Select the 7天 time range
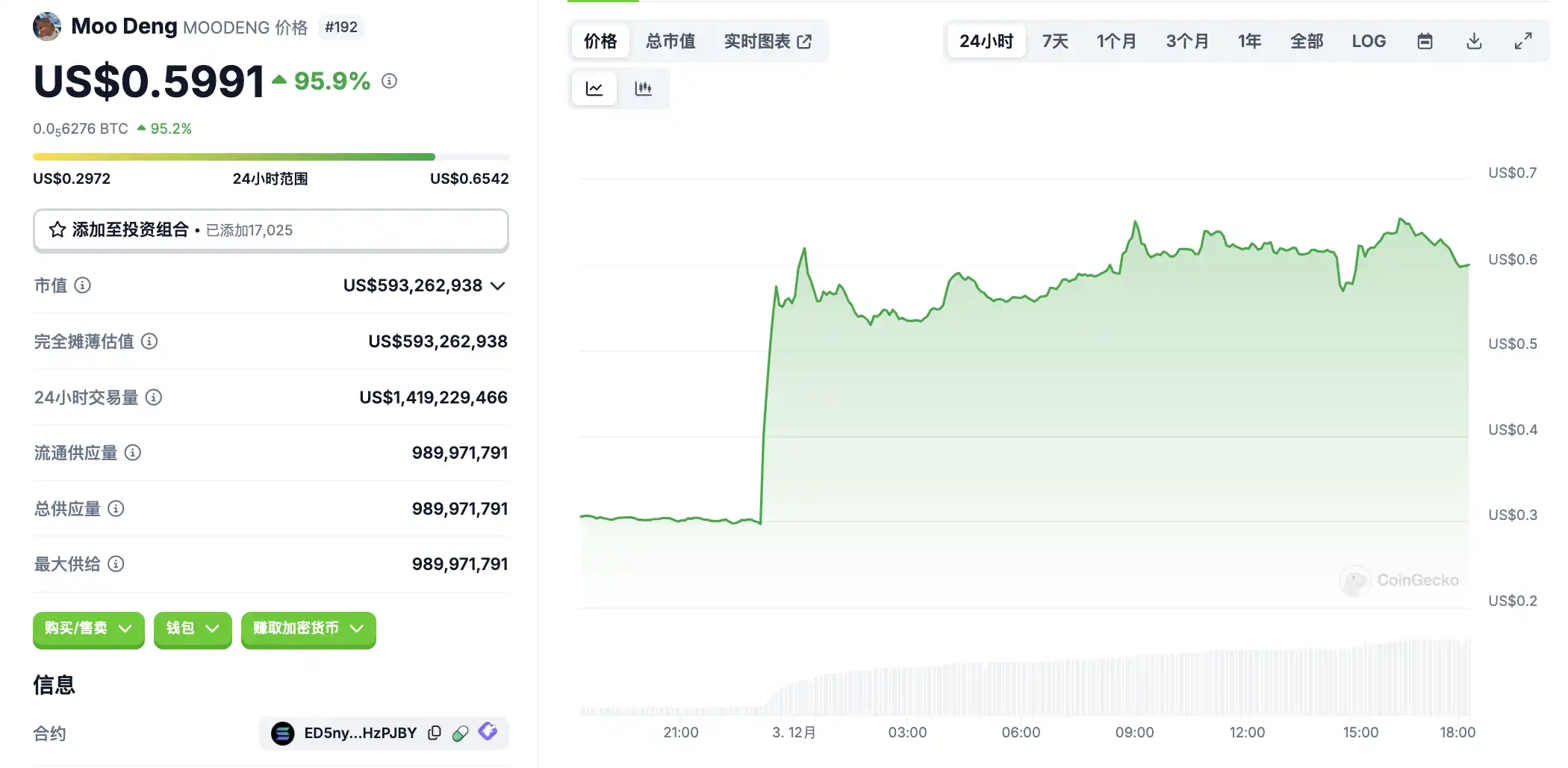The height and width of the screenshot is (768, 1568). click(1055, 41)
